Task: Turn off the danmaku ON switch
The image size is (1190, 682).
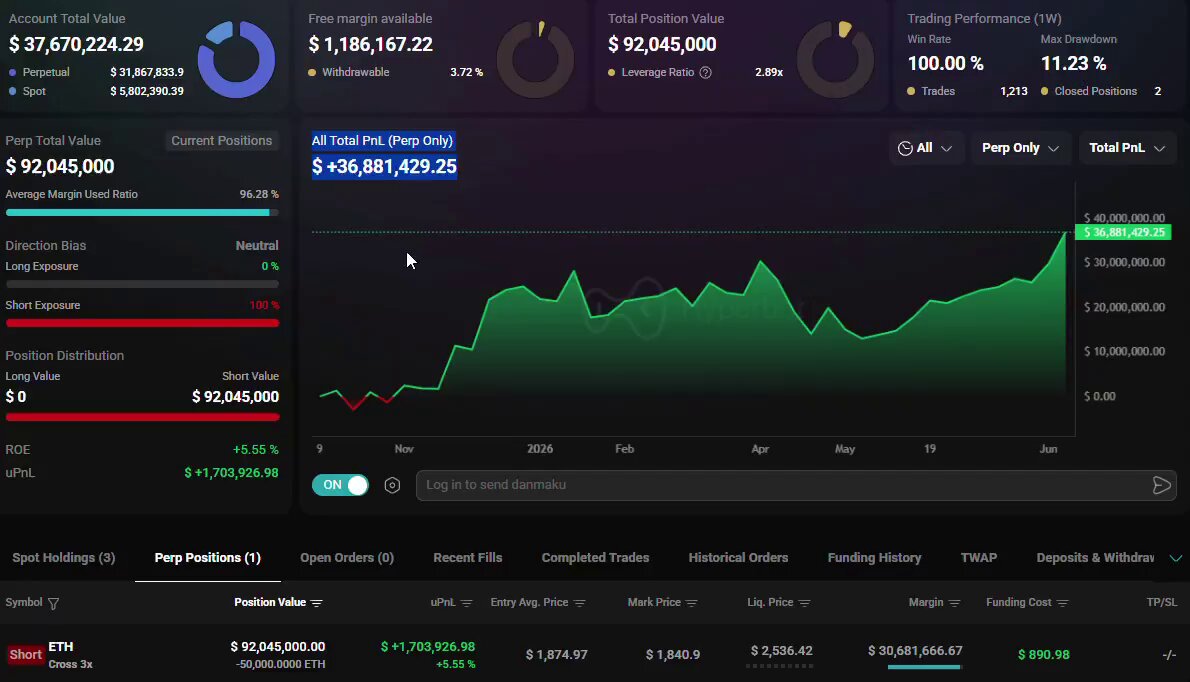Action: (x=340, y=485)
